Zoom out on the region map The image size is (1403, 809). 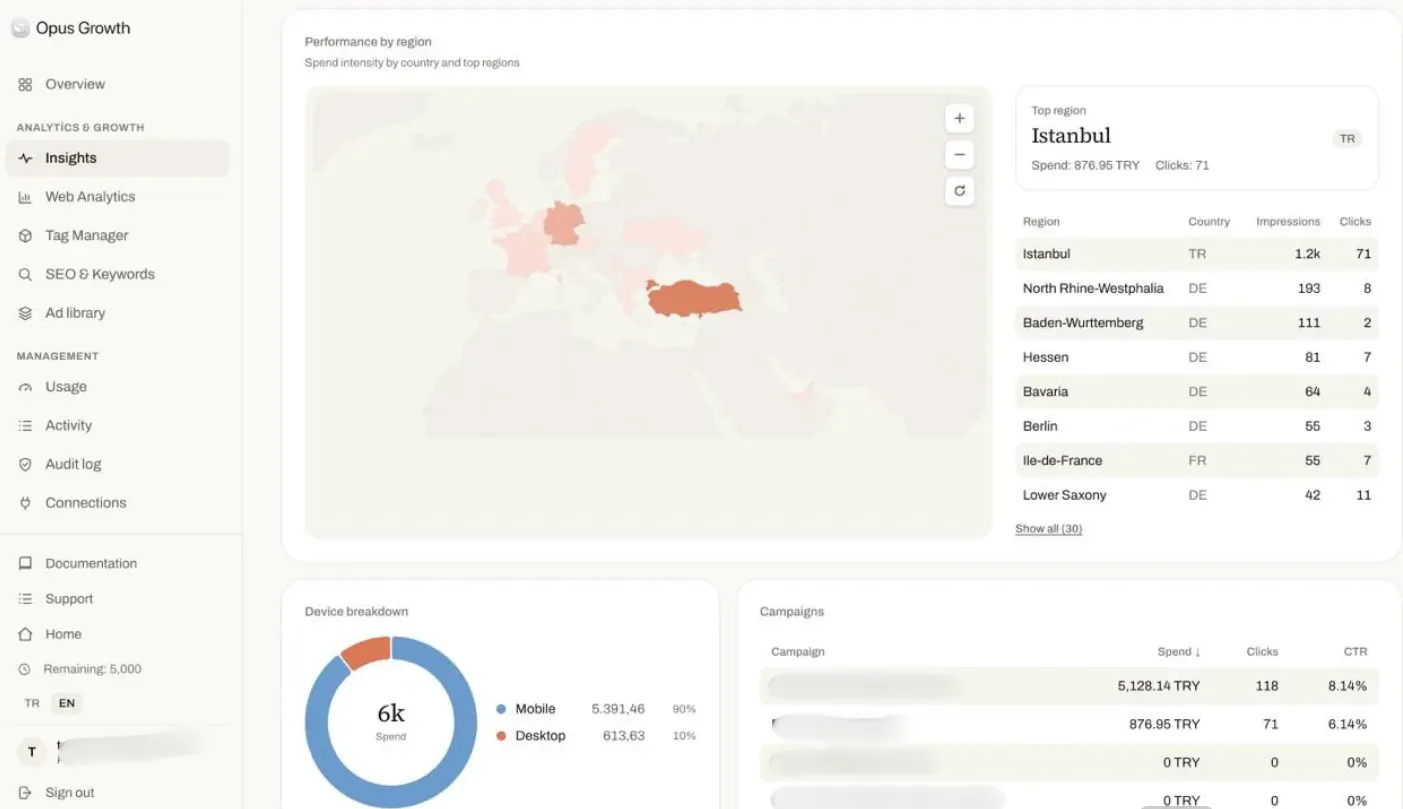pos(959,155)
